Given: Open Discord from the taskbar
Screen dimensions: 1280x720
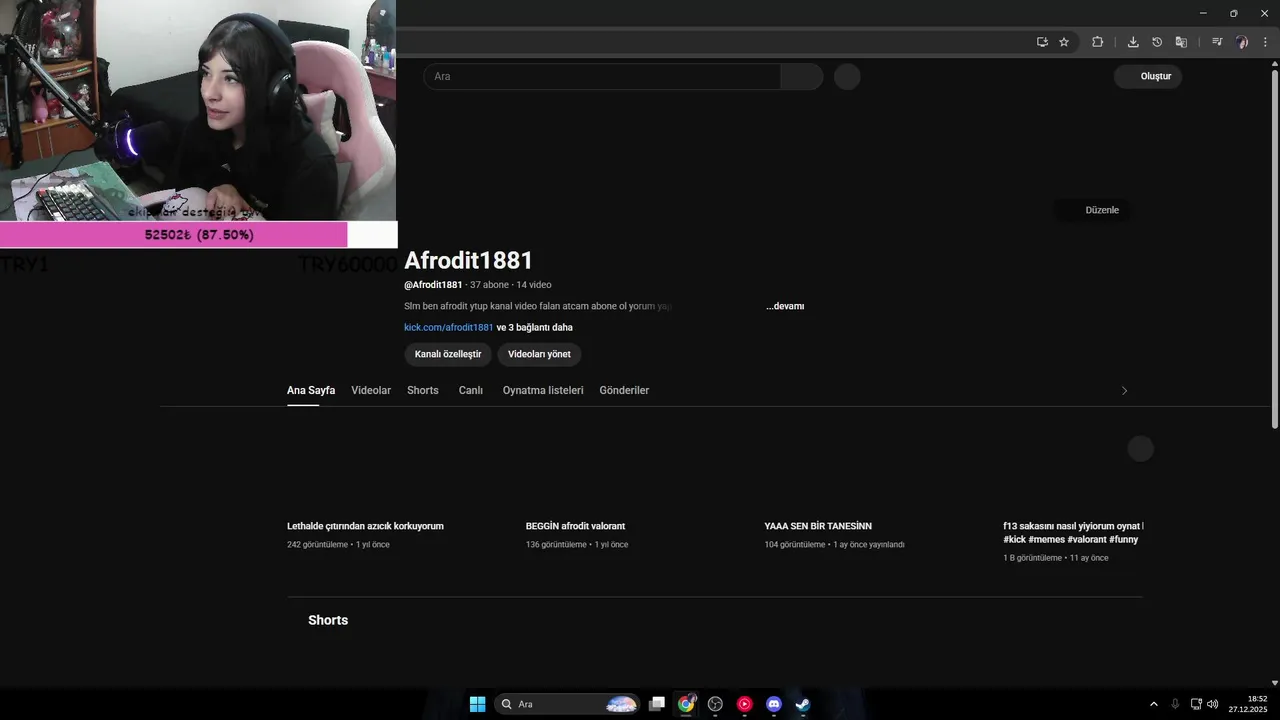Looking at the screenshot, I should (773, 704).
